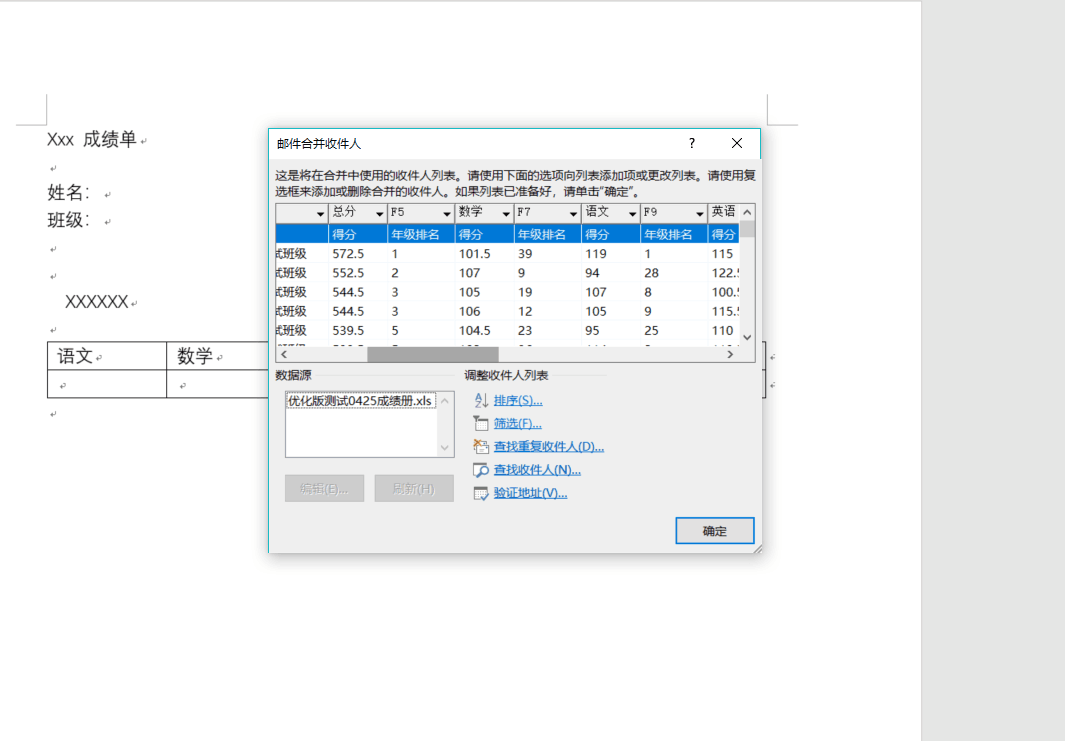Open help with the question mark icon
Screen dimensions: 1065x741
[691, 143]
